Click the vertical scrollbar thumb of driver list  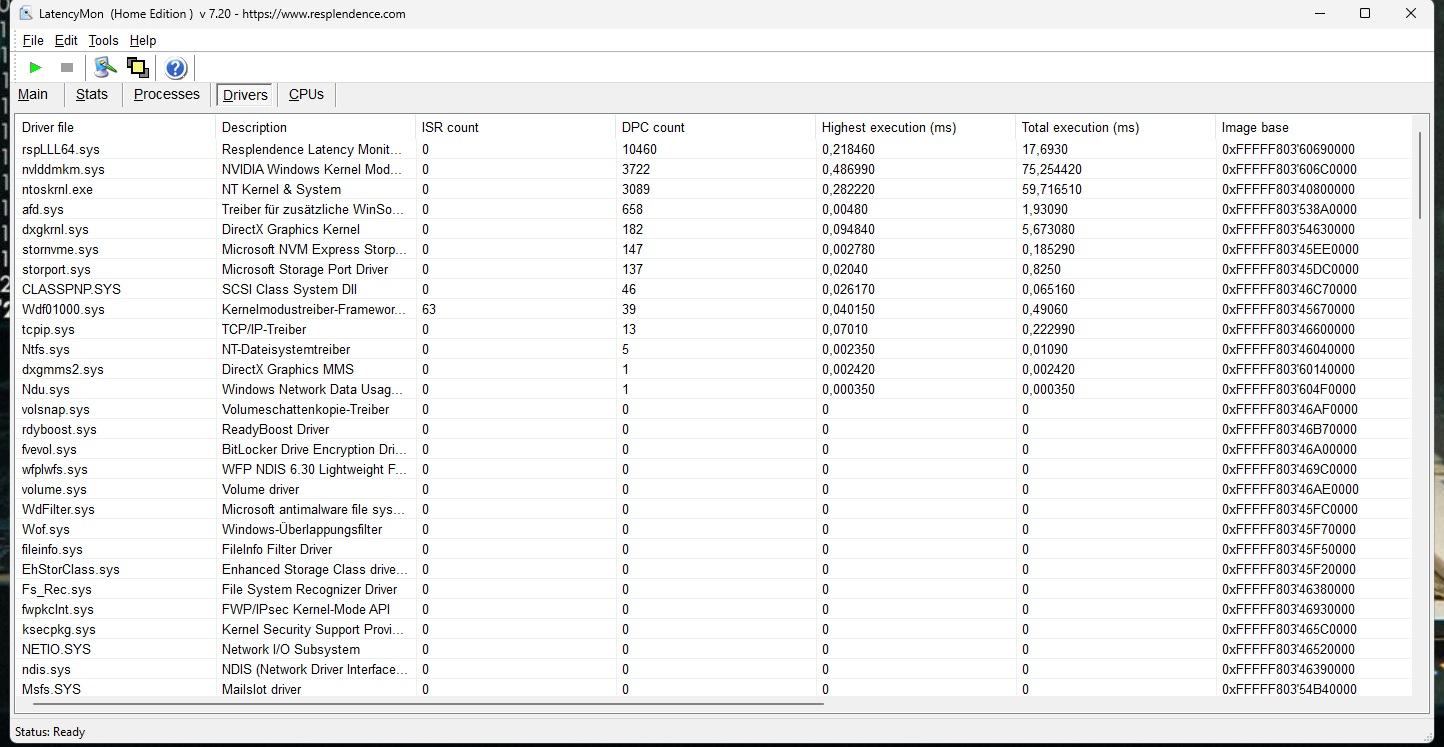(x=1420, y=175)
